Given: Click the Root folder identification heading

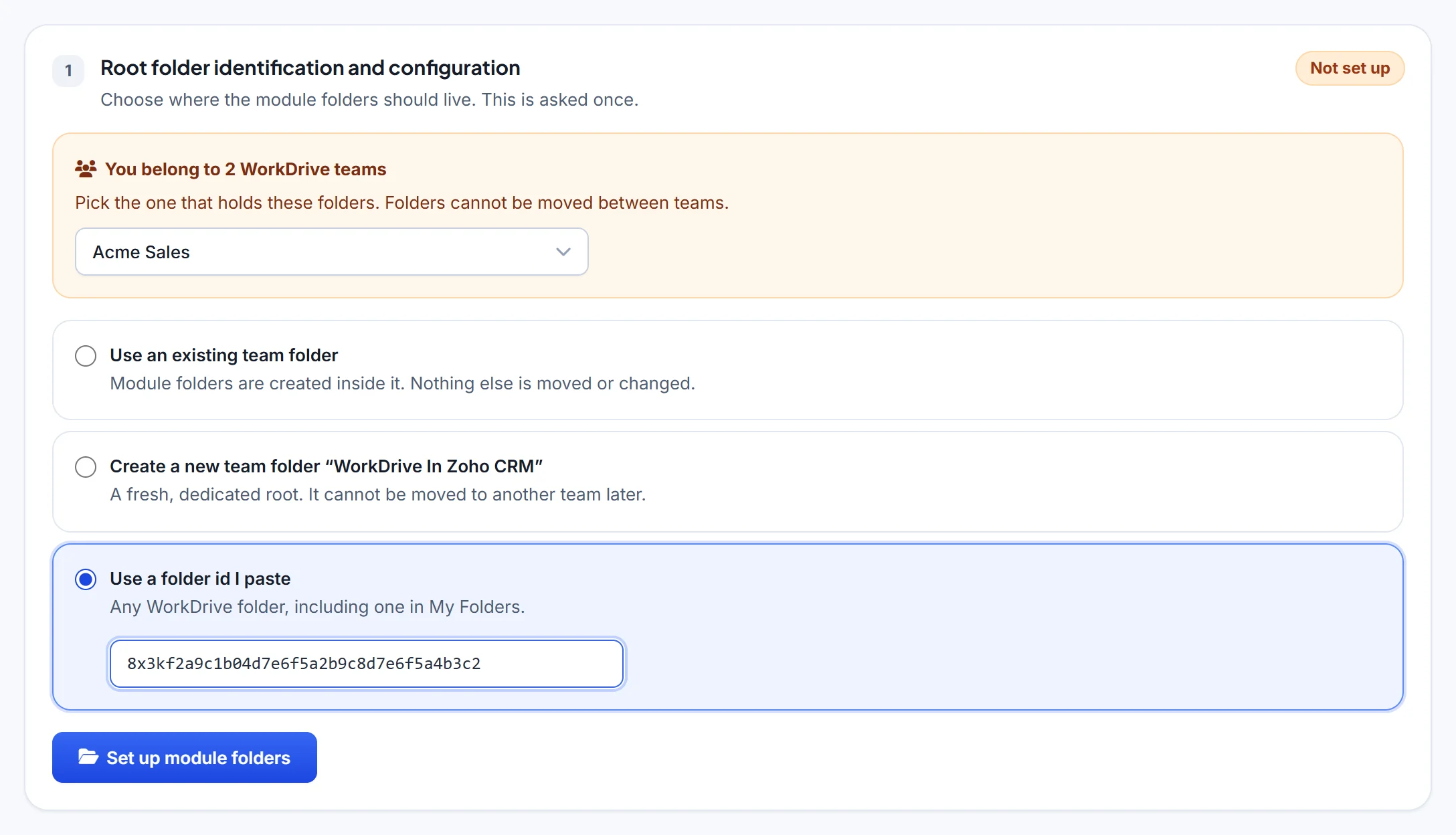Looking at the screenshot, I should 310,68.
